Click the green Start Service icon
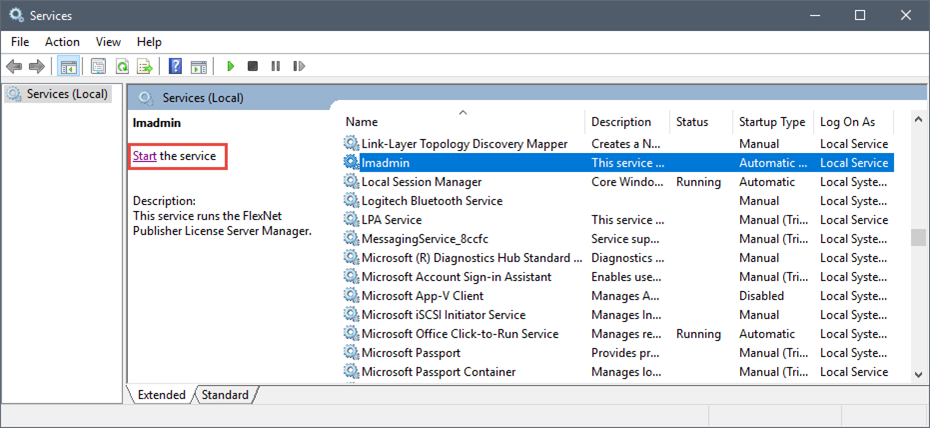The width and height of the screenshot is (930, 428). point(231,66)
